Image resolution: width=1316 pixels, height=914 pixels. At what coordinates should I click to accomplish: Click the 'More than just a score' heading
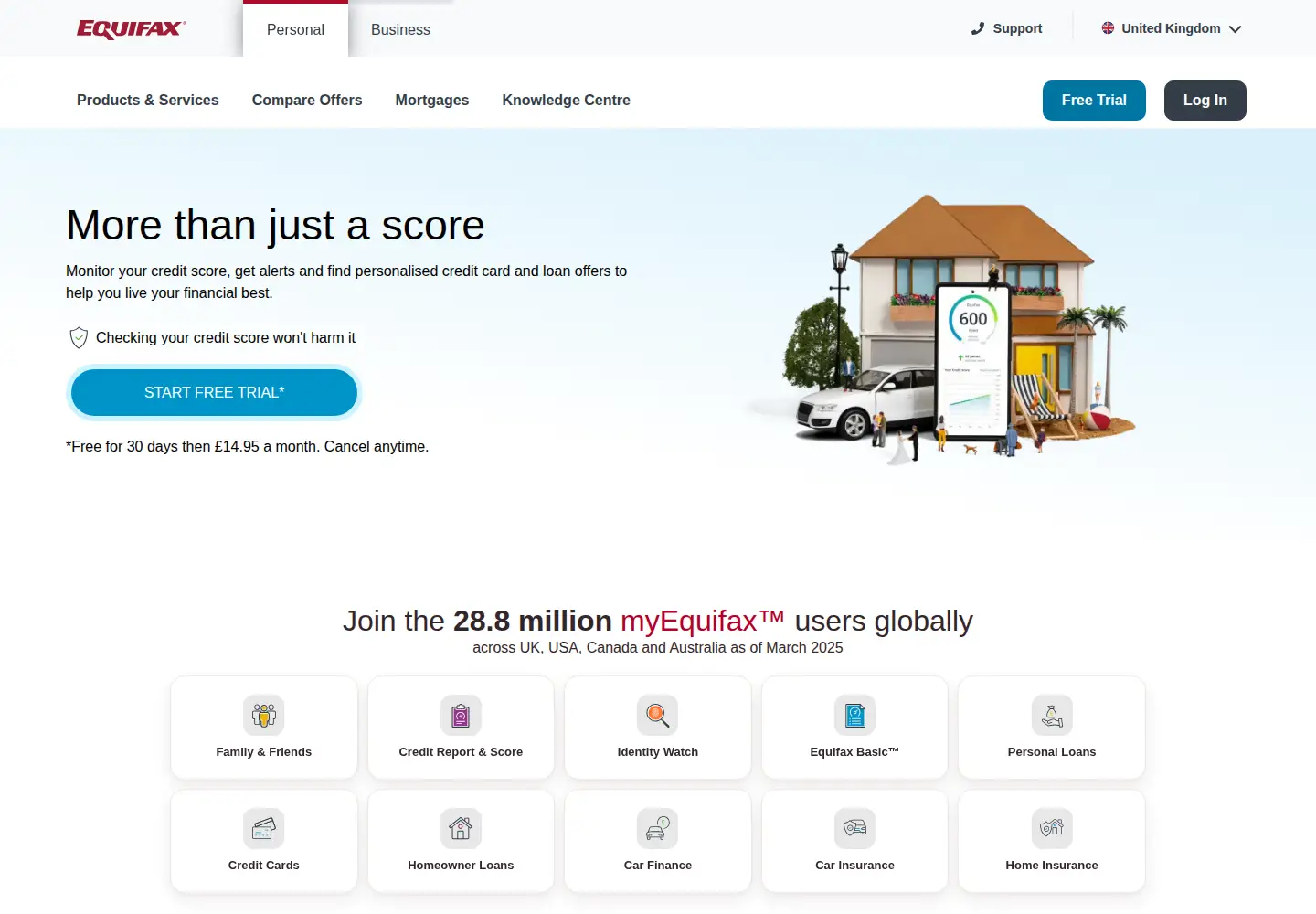coord(275,226)
